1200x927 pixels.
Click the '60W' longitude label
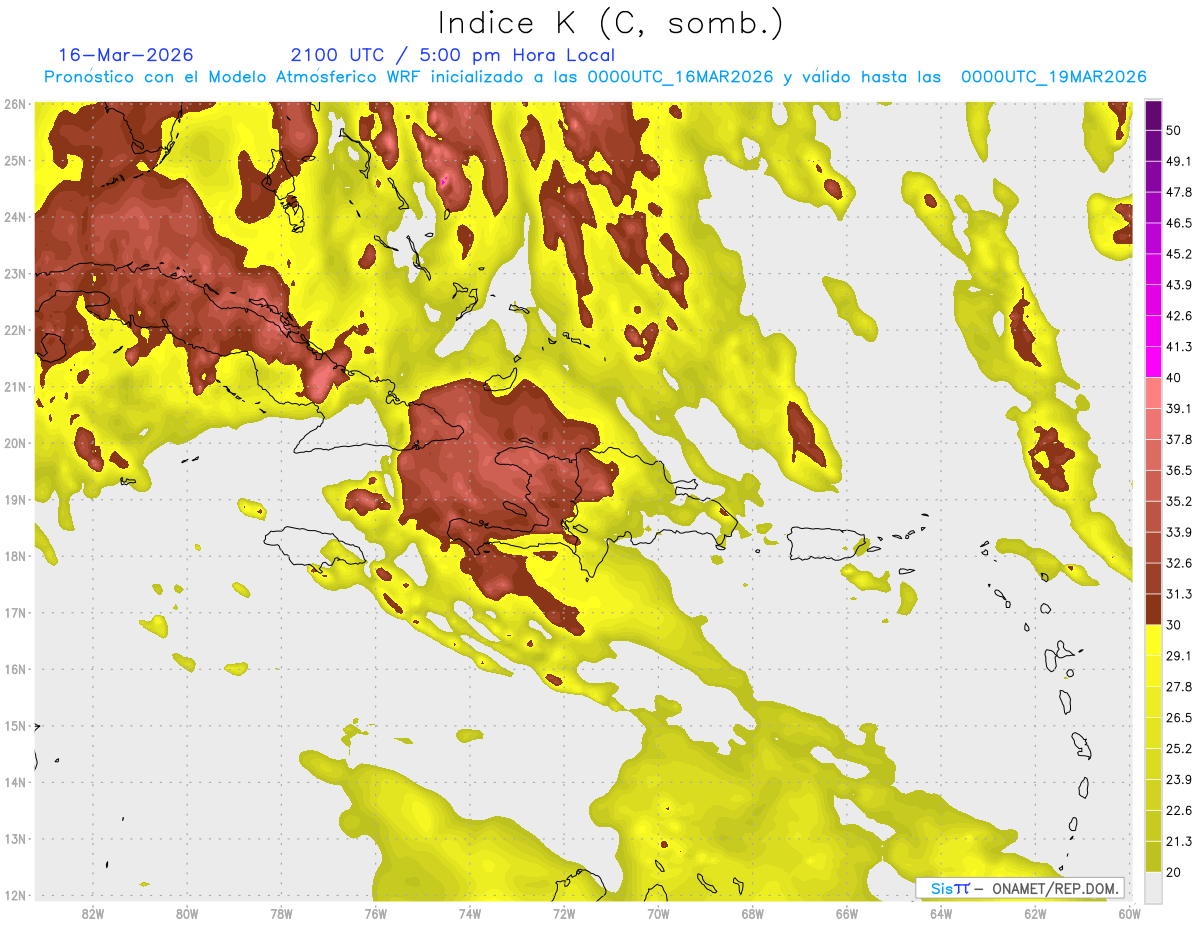[x=1130, y=913]
